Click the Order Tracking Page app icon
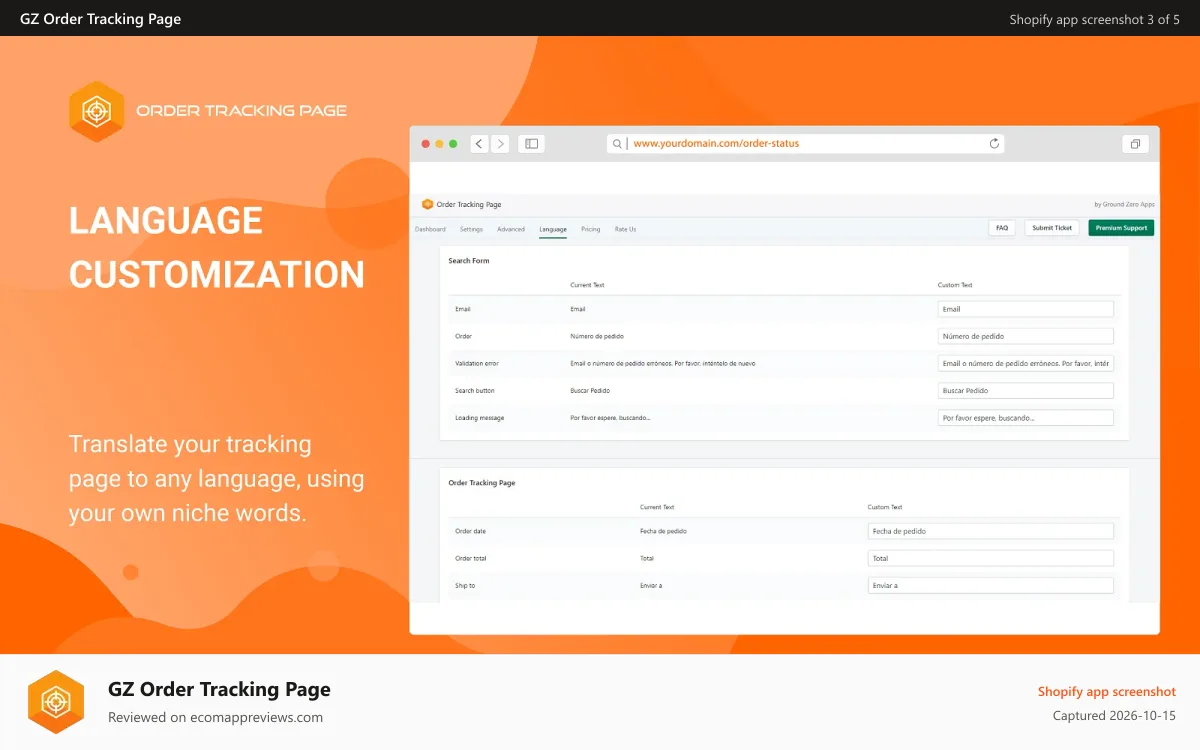Screen dimensions: 1200x750 coord(427,204)
